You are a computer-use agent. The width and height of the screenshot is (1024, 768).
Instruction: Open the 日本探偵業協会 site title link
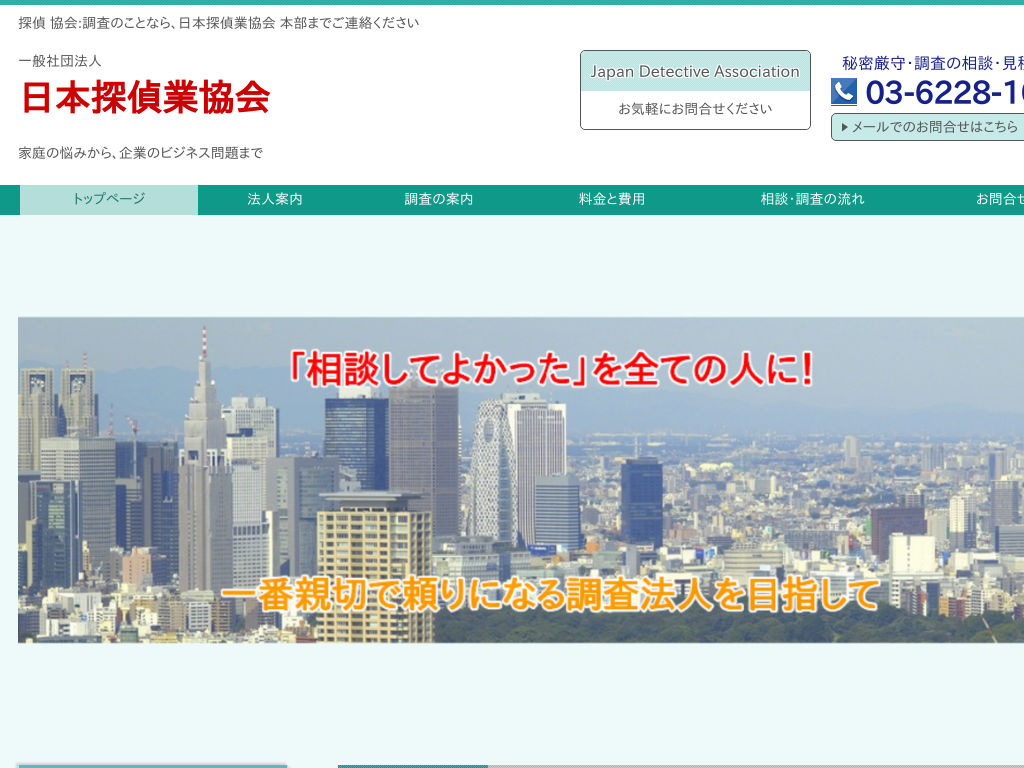coord(146,97)
